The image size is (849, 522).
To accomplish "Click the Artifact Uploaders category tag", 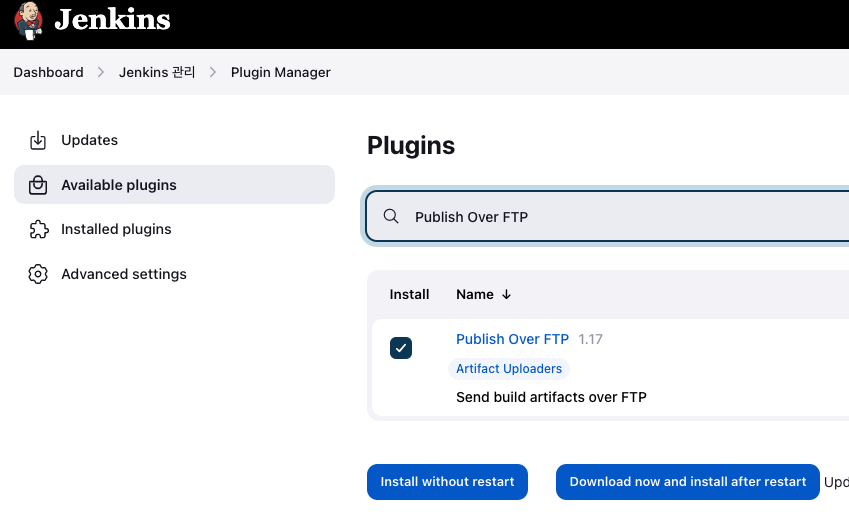I will (509, 369).
